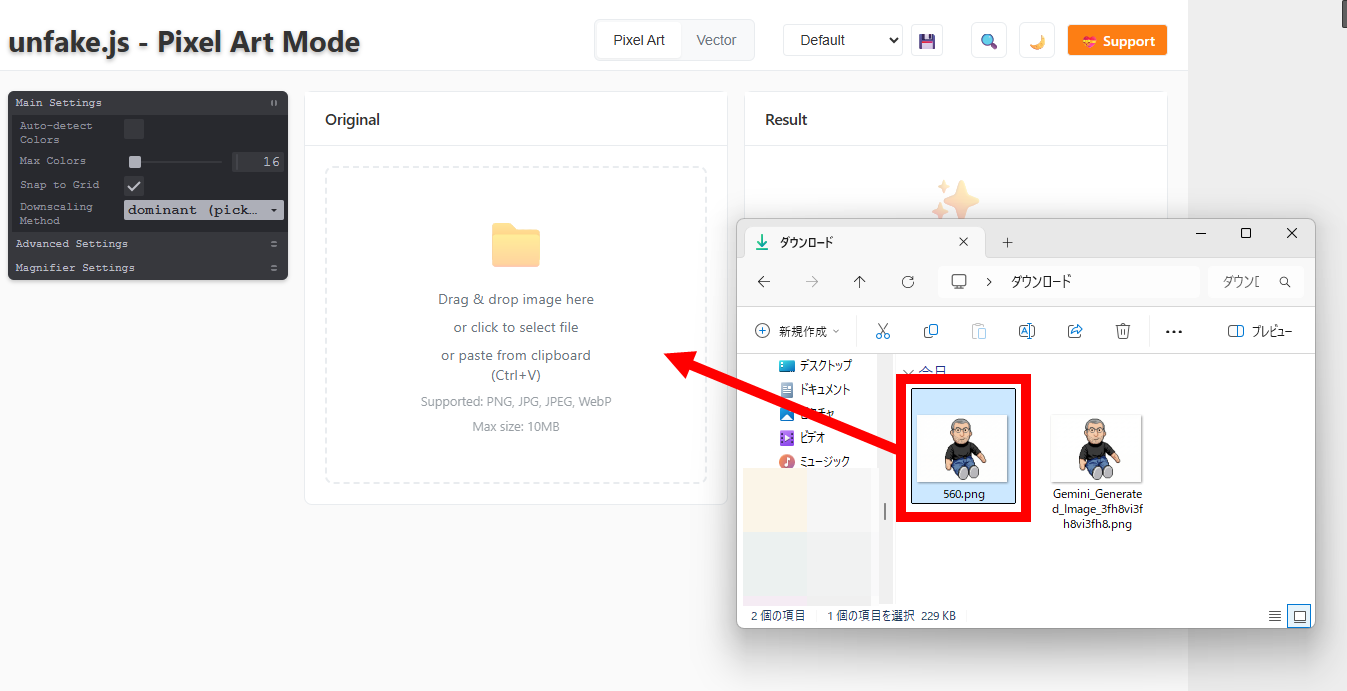This screenshot has width=1347, height=691.
Task: Adjust the Max Colors slider
Action: [x=176, y=161]
